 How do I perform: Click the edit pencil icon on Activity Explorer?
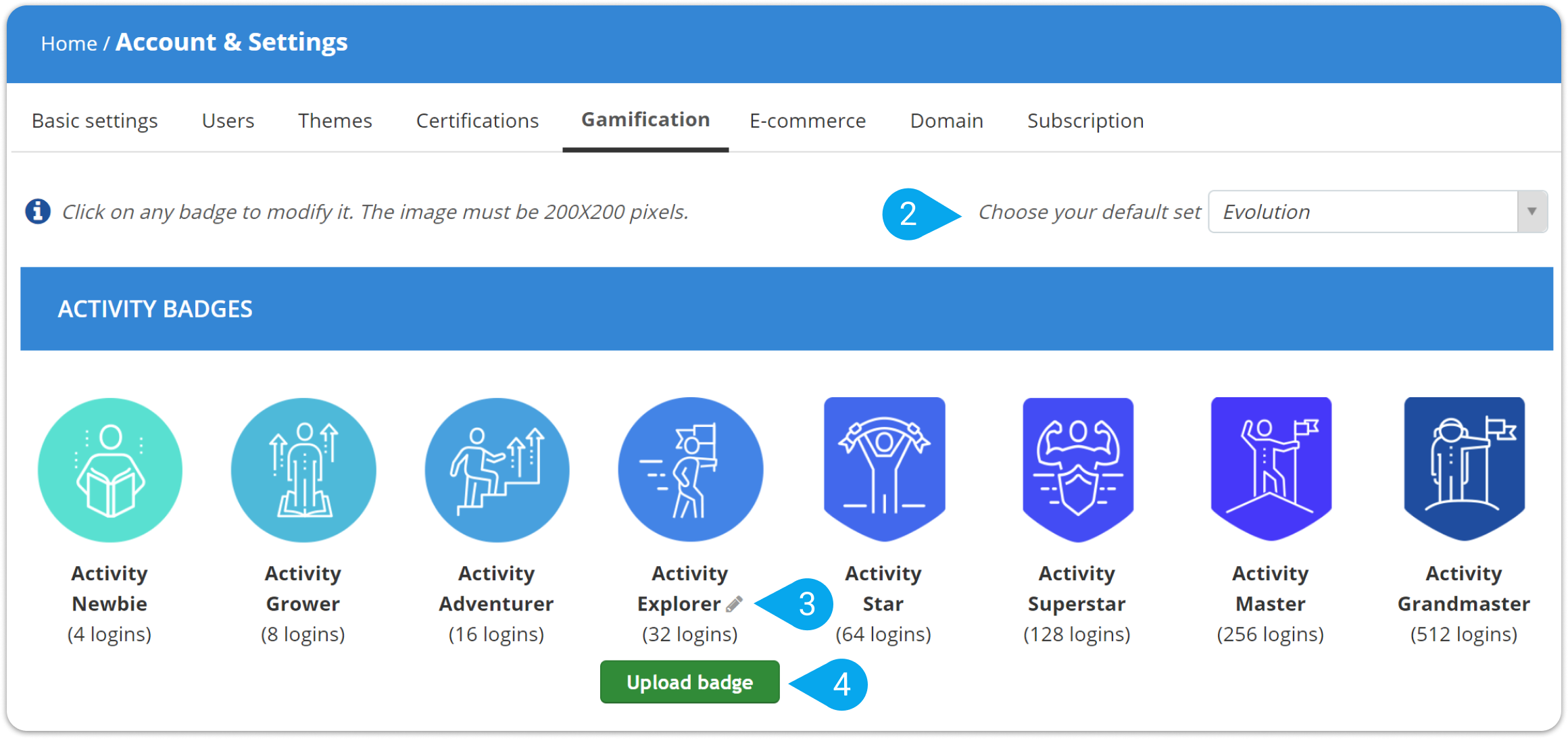click(x=740, y=601)
